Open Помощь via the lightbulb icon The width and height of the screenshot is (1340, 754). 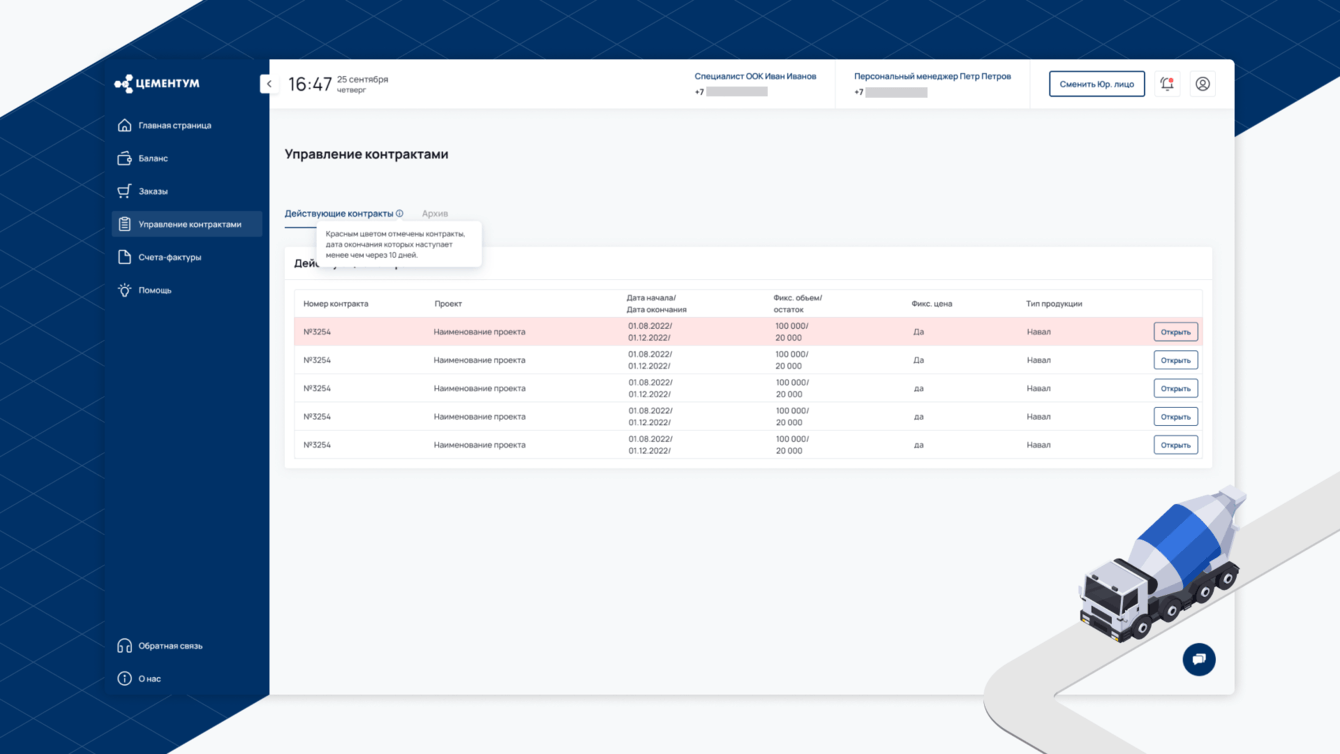pyautogui.click(x=124, y=290)
